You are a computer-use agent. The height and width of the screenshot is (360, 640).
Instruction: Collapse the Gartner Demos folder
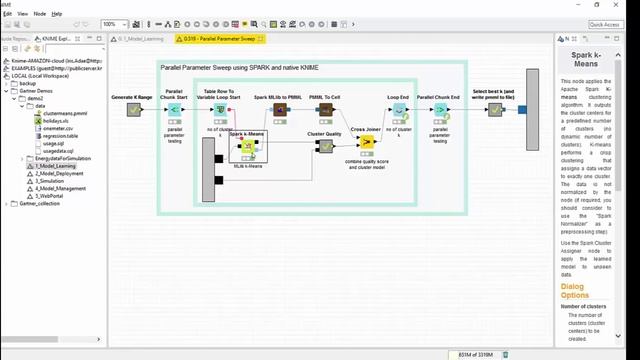[6, 91]
